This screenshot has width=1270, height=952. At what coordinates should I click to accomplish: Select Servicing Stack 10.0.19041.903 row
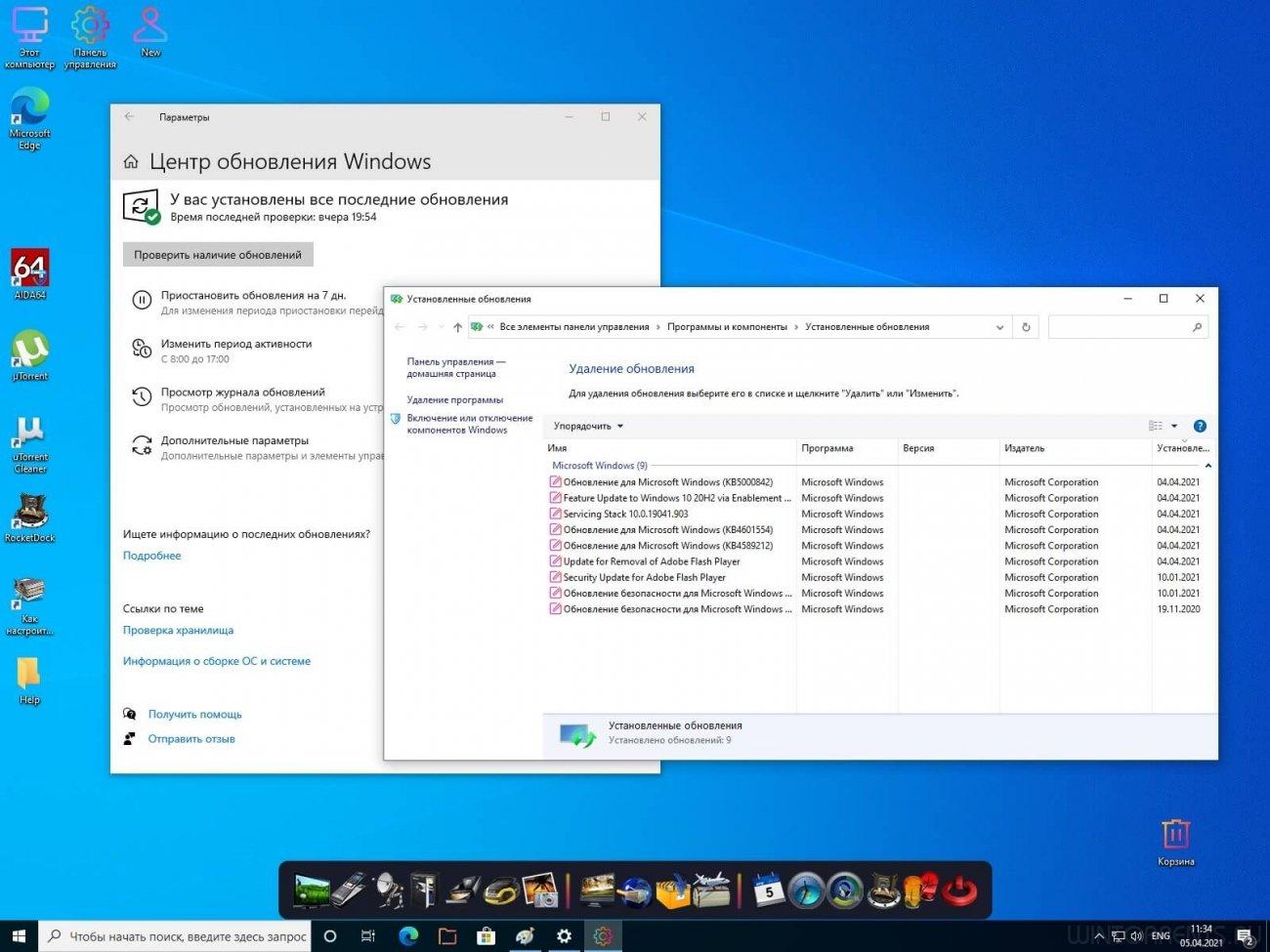[x=878, y=514]
